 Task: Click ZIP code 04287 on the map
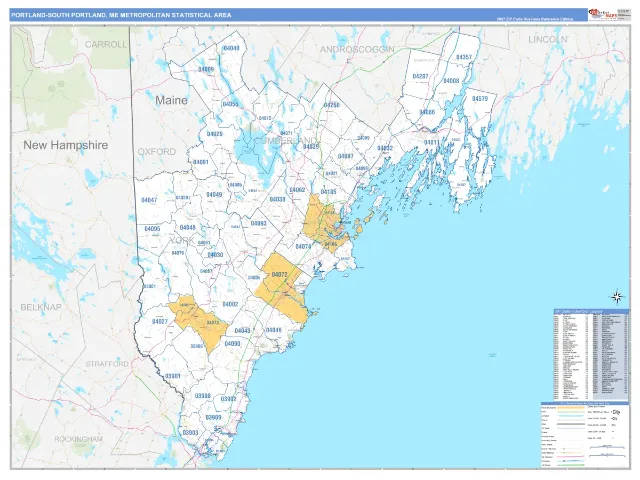[420, 76]
